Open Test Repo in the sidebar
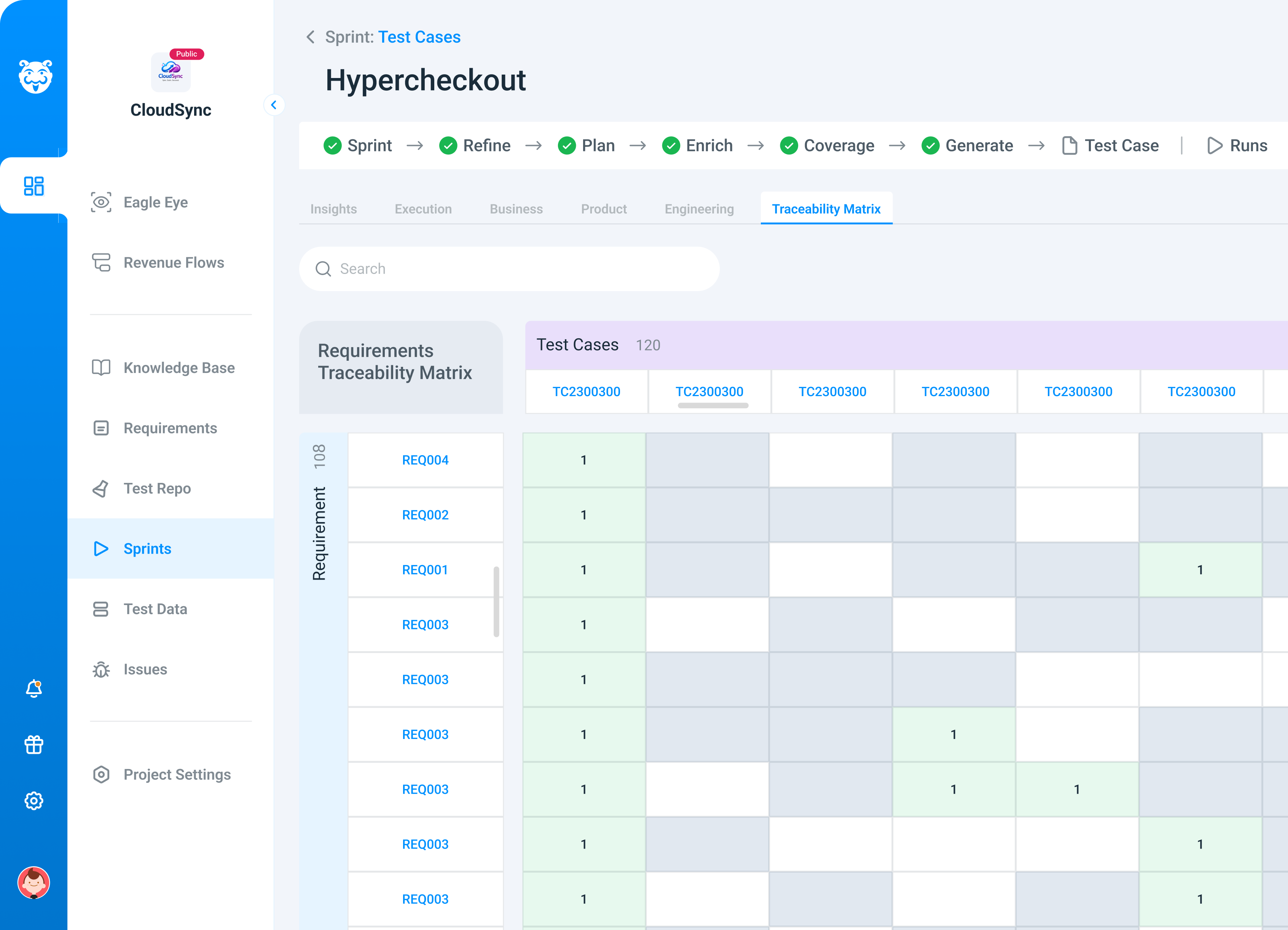 coord(157,488)
